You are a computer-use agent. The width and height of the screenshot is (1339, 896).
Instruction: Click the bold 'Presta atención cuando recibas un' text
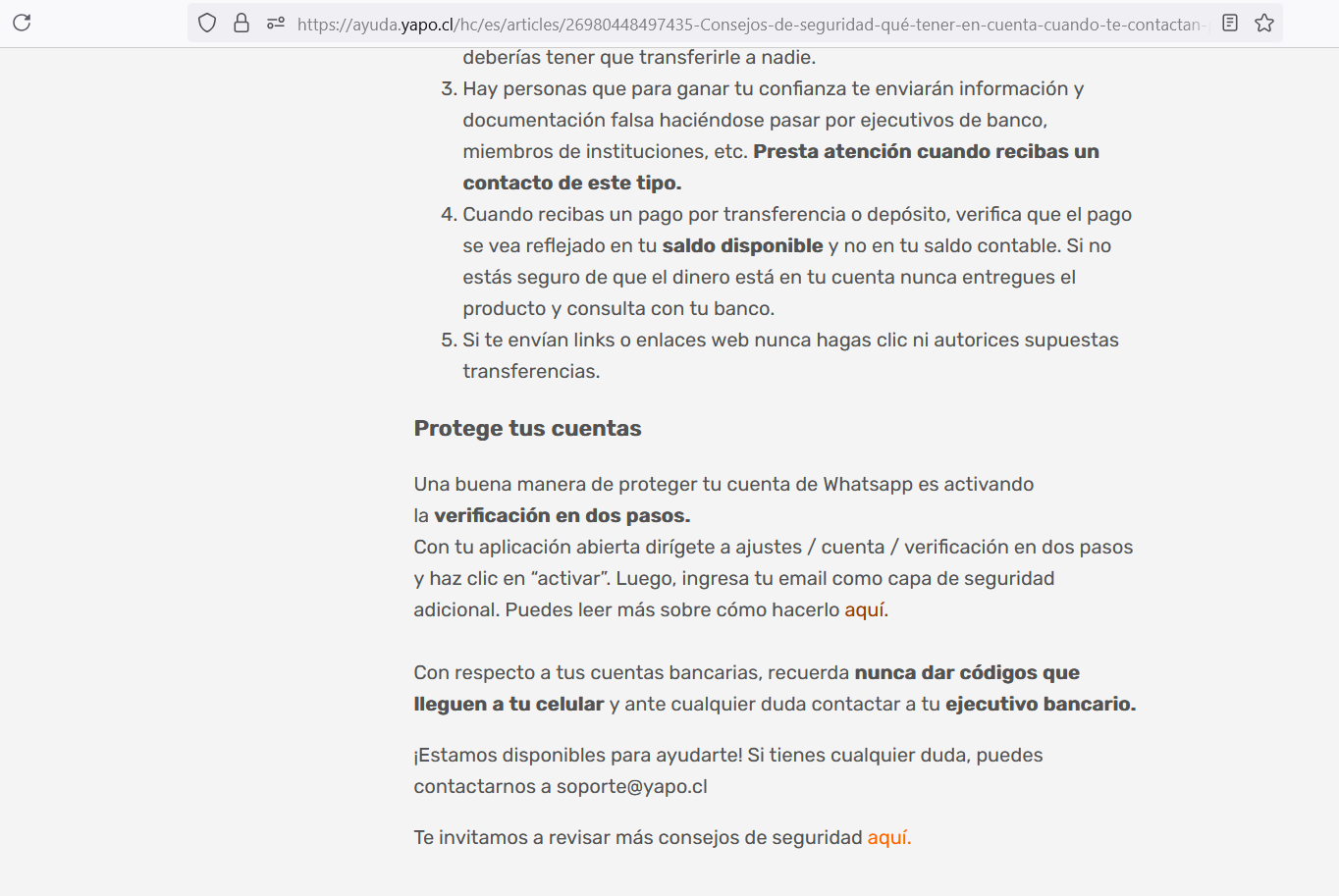(x=926, y=151)
